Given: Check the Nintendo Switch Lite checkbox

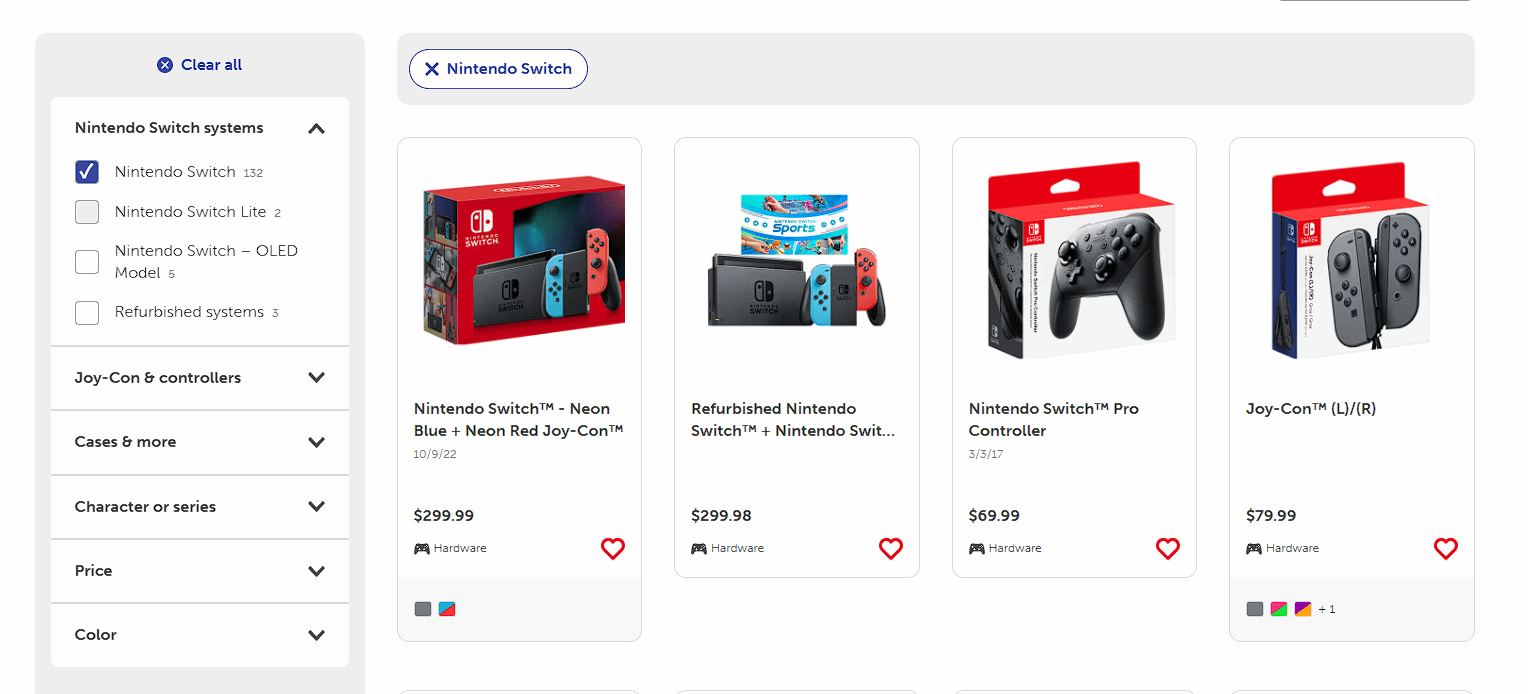Looking at the screenshot, I should [x=87, y=212].
